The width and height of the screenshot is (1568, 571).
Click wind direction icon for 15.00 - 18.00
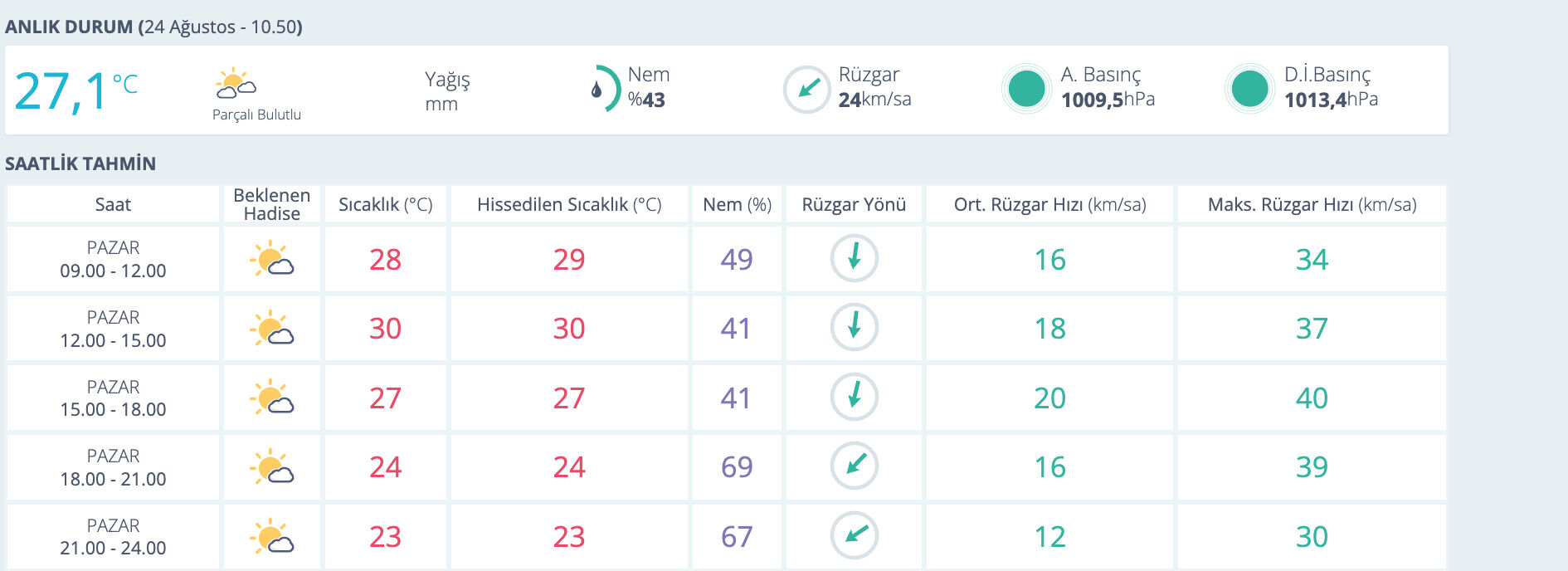tap(855, 397)
